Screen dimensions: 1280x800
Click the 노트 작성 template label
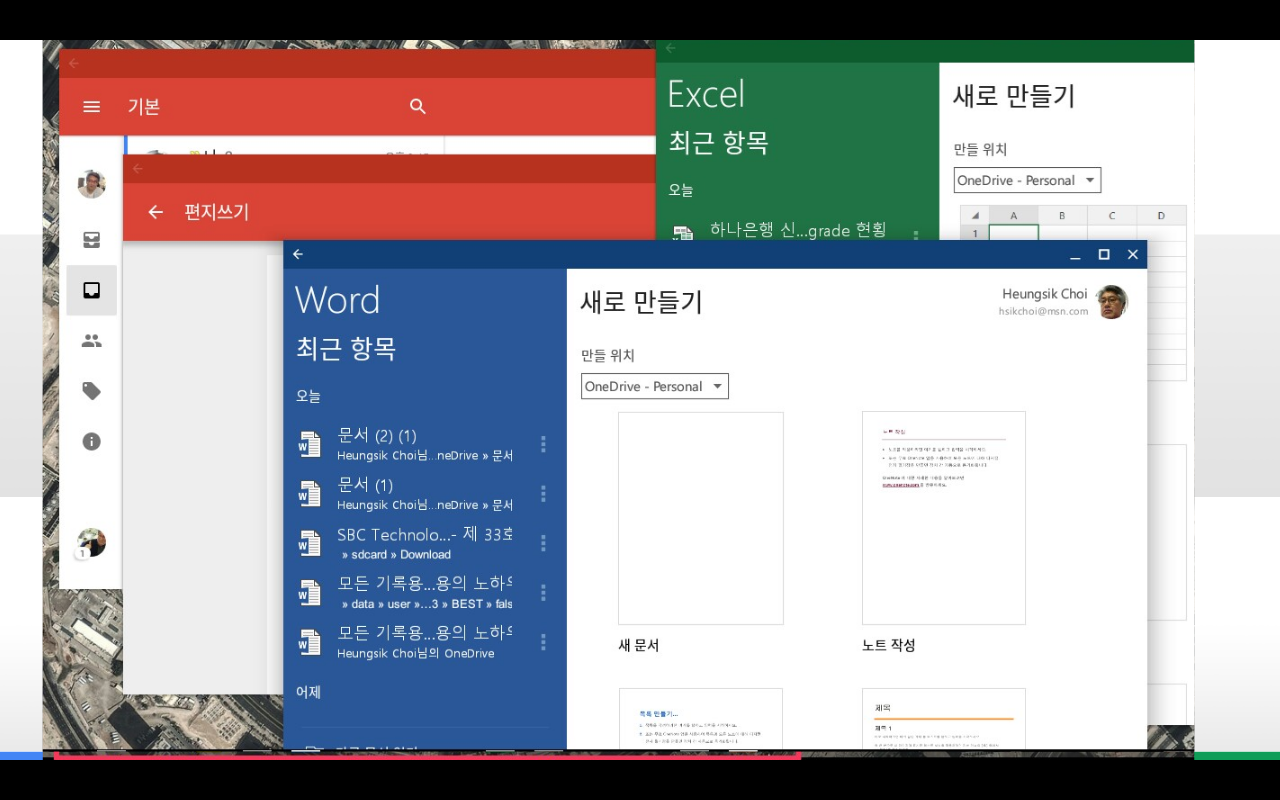coord(889,646)
